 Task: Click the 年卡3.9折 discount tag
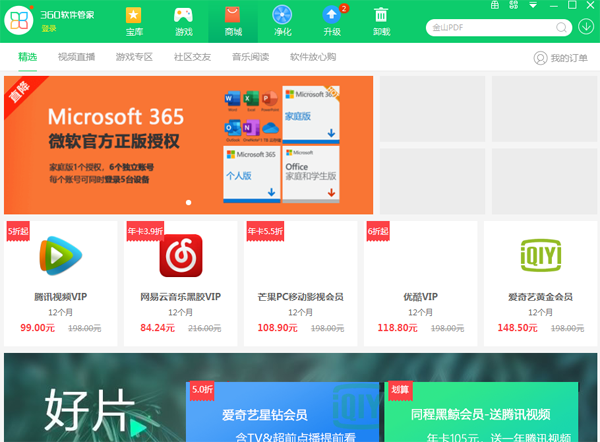pyautogui.click(x=145, y=231)
